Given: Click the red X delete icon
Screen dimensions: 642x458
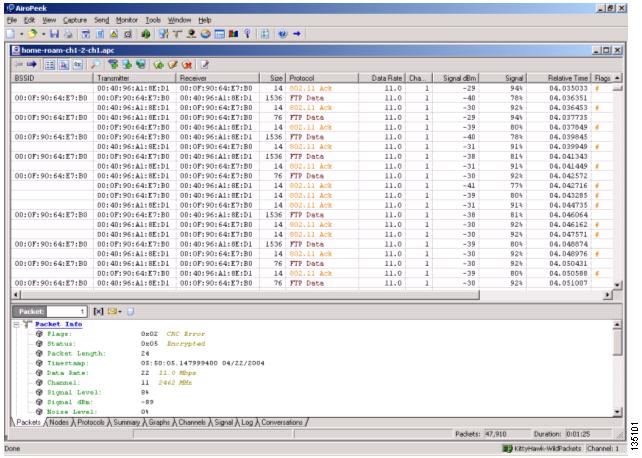Looking at the screenshot, I should pos(187,64).
